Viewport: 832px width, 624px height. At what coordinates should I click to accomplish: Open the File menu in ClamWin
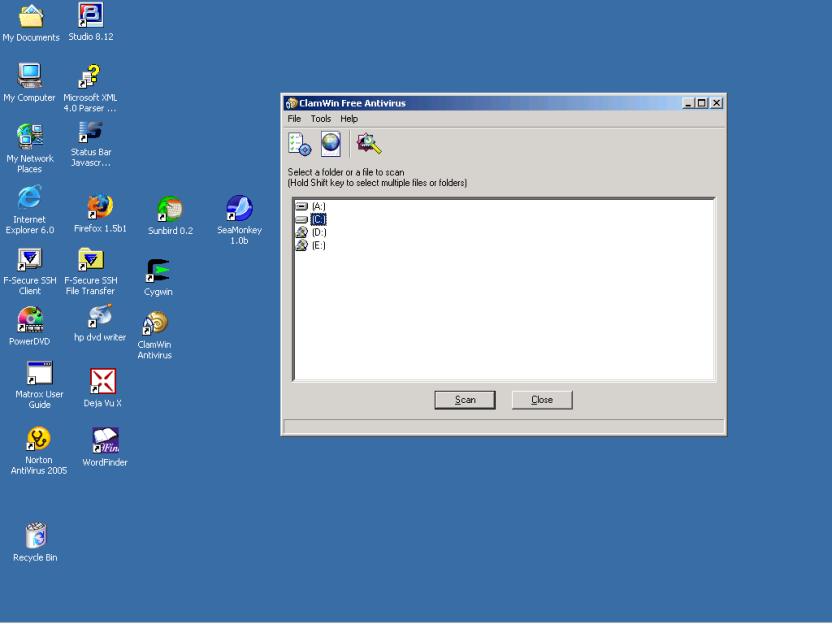(x=294, y=119)
